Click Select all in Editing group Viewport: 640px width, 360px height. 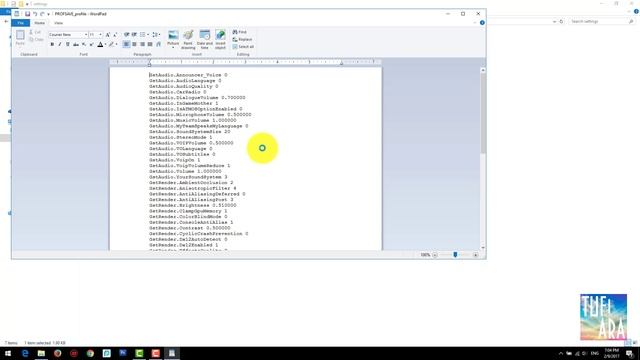point(243,47)
